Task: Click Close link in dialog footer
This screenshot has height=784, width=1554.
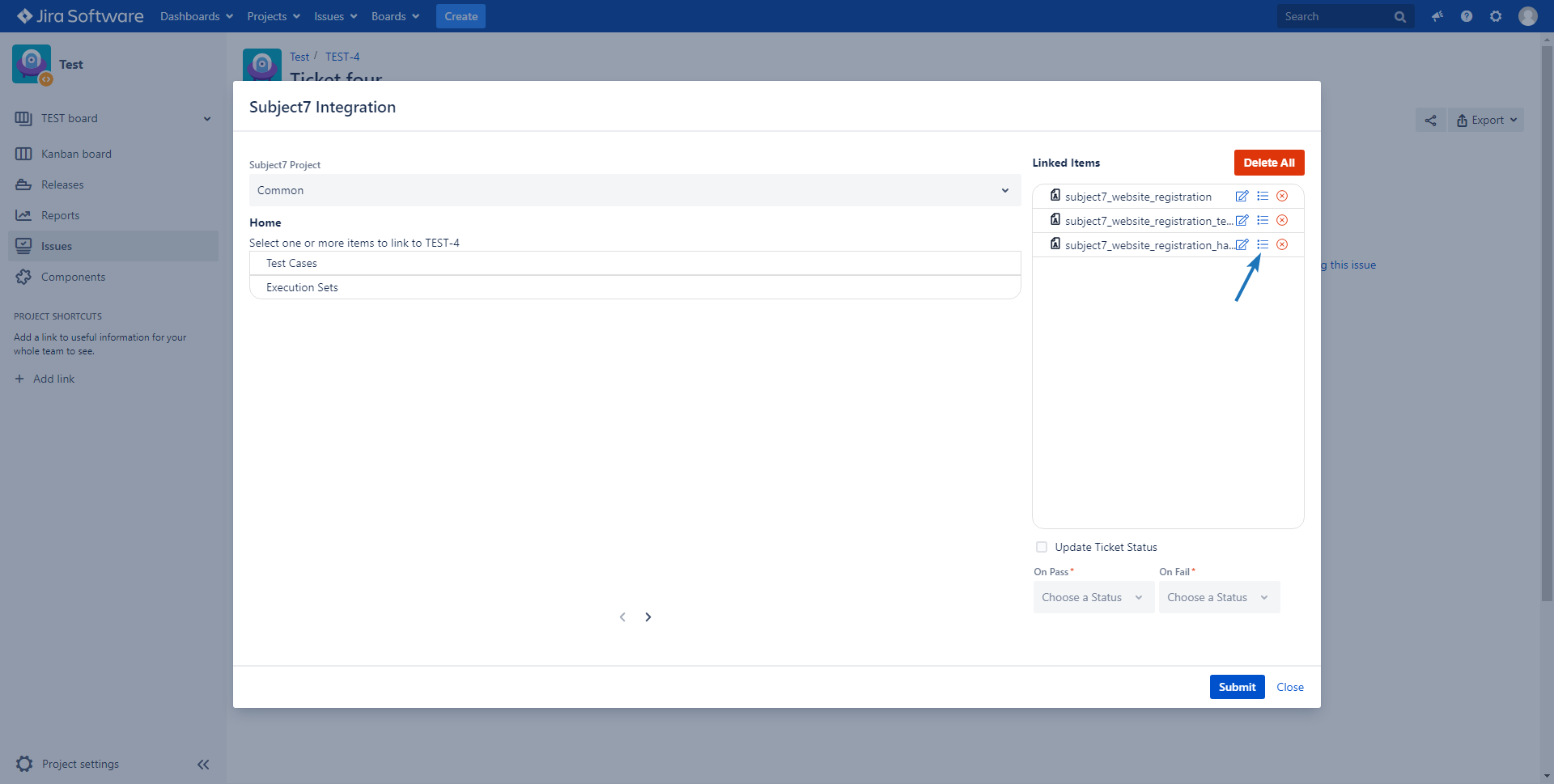Action: 1289,687
